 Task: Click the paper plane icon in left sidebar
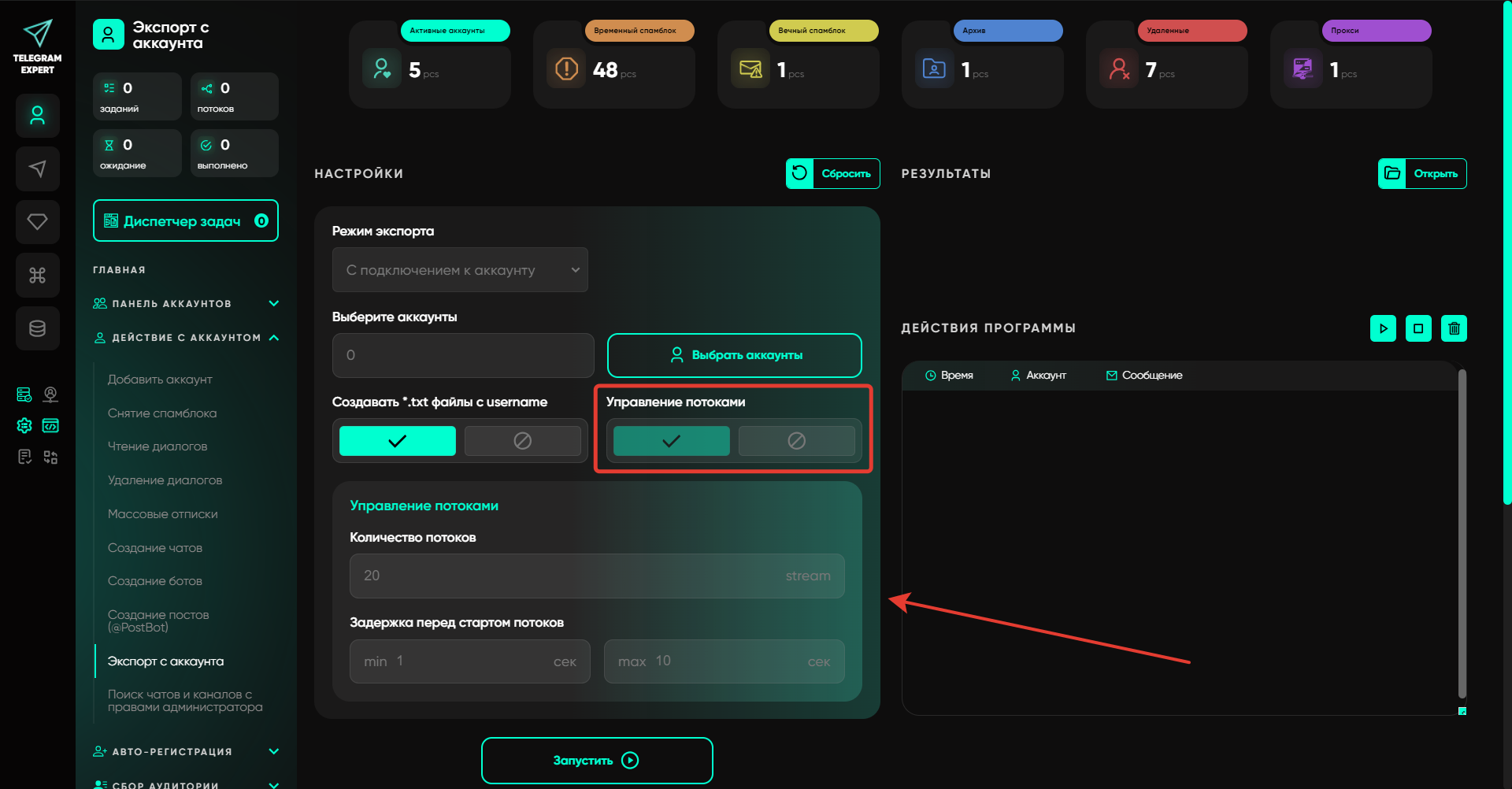click(37, 169)
